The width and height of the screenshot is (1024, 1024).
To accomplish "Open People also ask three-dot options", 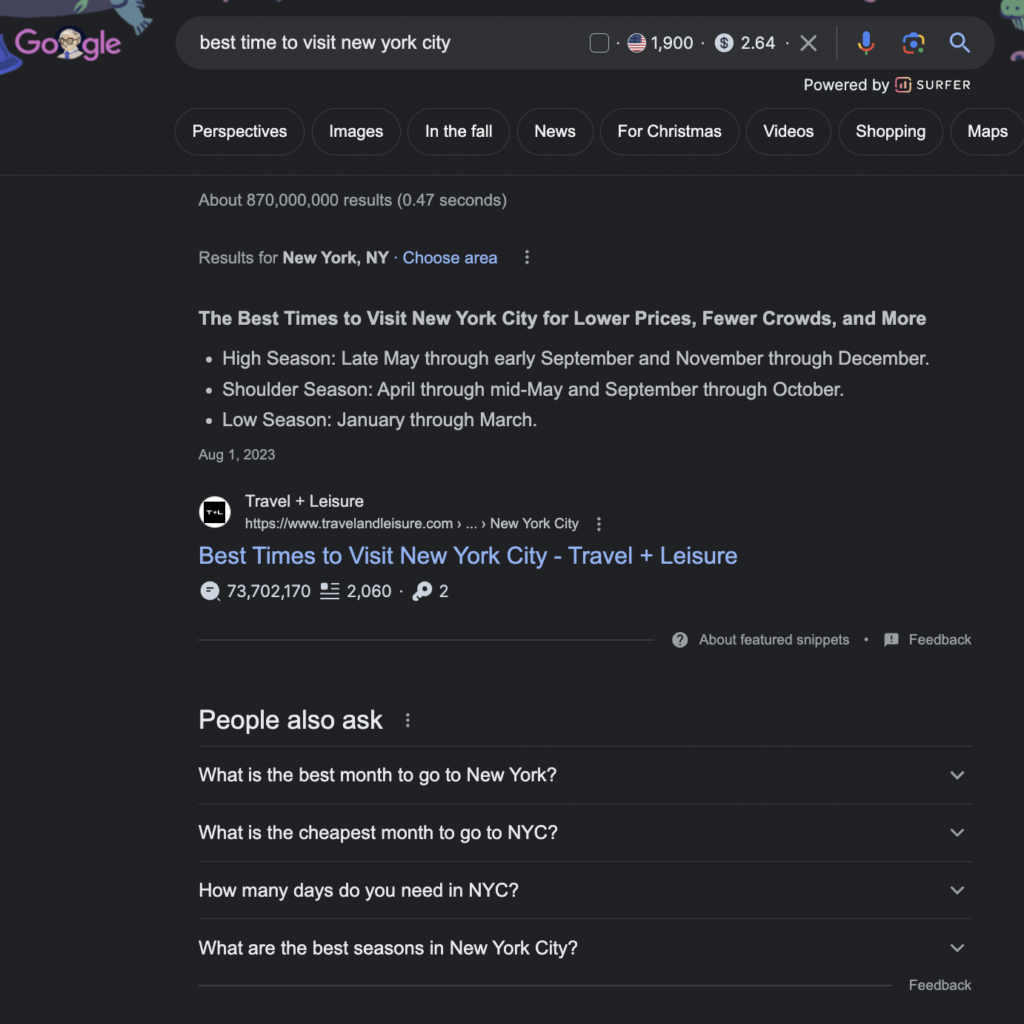I will 407,721.
